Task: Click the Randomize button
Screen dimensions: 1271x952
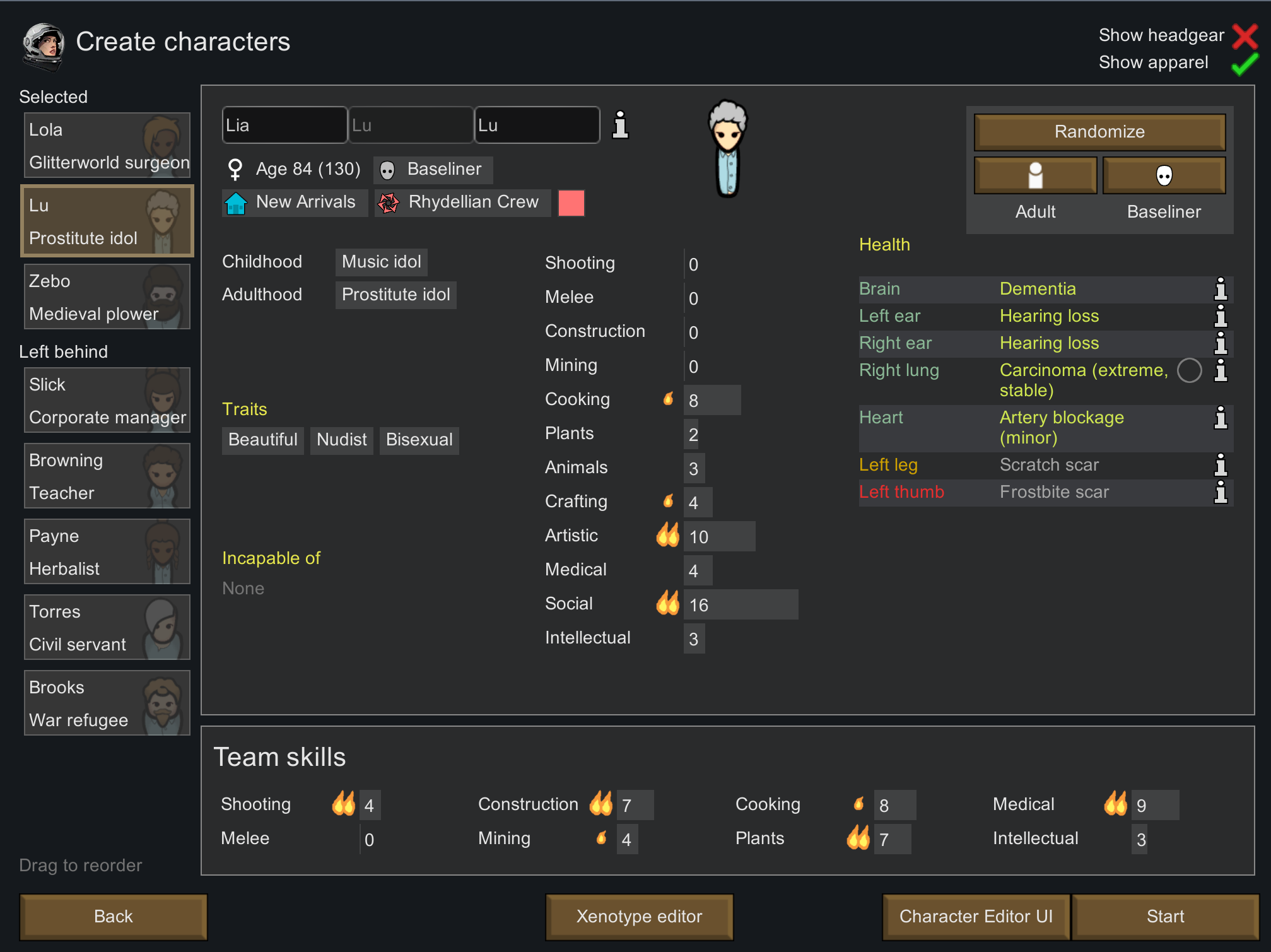Action: pyautogui.click(x=1099, y=132)
